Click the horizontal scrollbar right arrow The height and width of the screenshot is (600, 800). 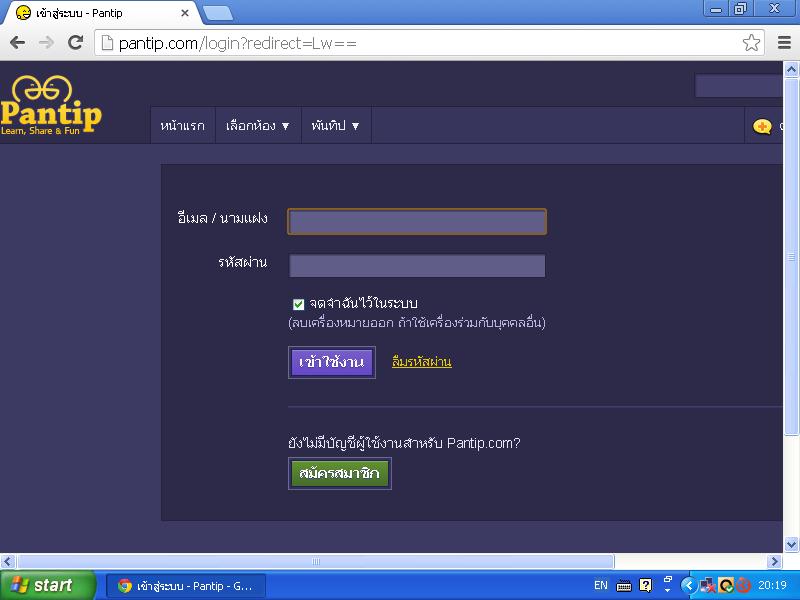pos(774,562)
